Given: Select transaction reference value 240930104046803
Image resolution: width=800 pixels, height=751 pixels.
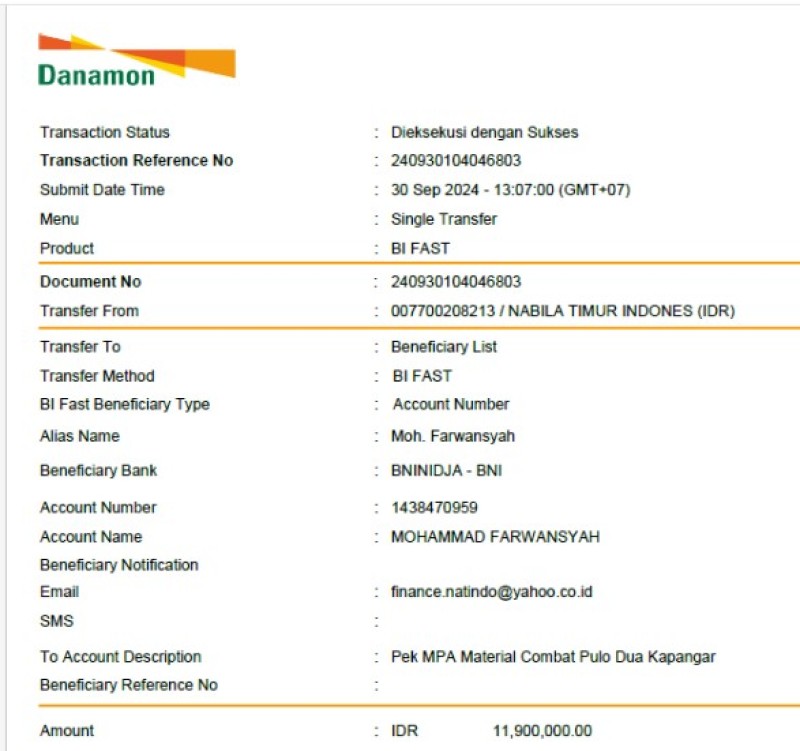Looking at the screenshot, I should 456,161.
